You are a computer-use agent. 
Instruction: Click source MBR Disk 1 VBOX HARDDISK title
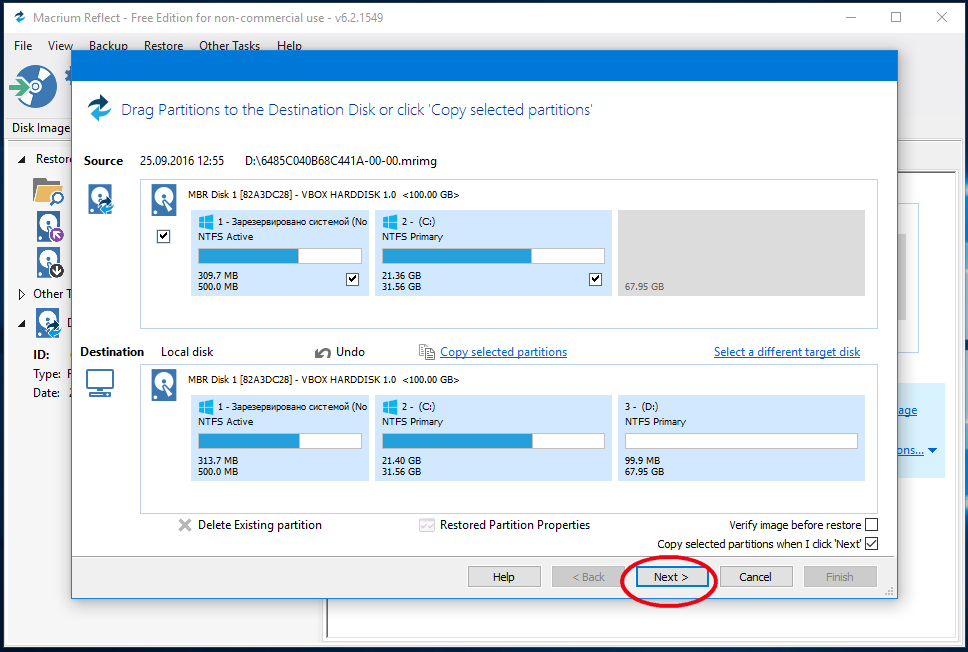pyautogui.click(x=323, y=194)
